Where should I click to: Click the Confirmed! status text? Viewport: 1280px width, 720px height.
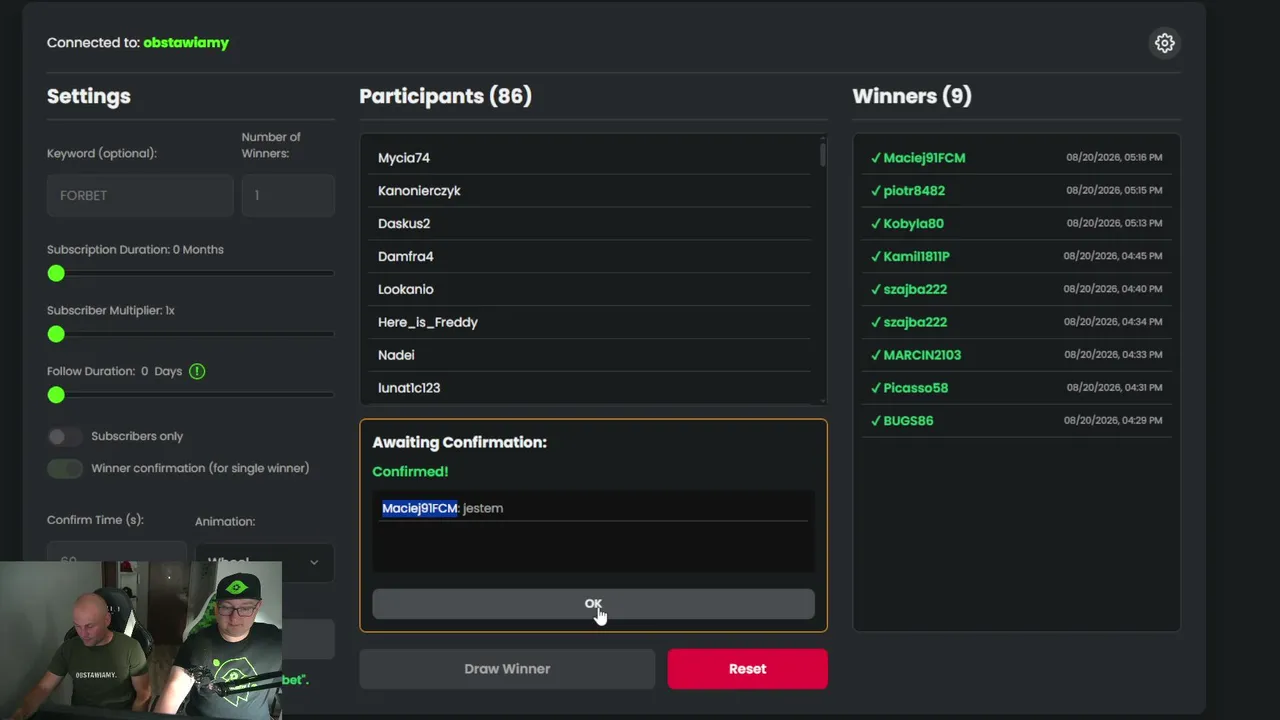(x=410, y=471)
